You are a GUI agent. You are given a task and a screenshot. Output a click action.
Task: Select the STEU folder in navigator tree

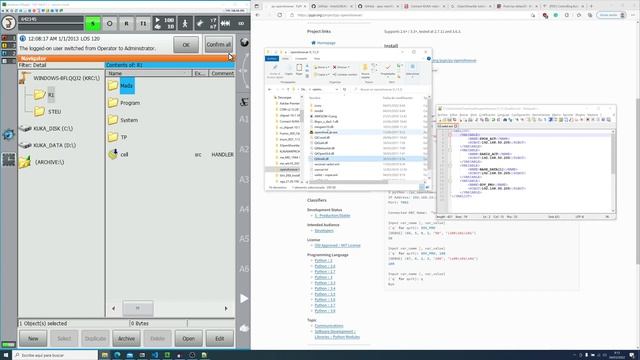coord(48,111)
